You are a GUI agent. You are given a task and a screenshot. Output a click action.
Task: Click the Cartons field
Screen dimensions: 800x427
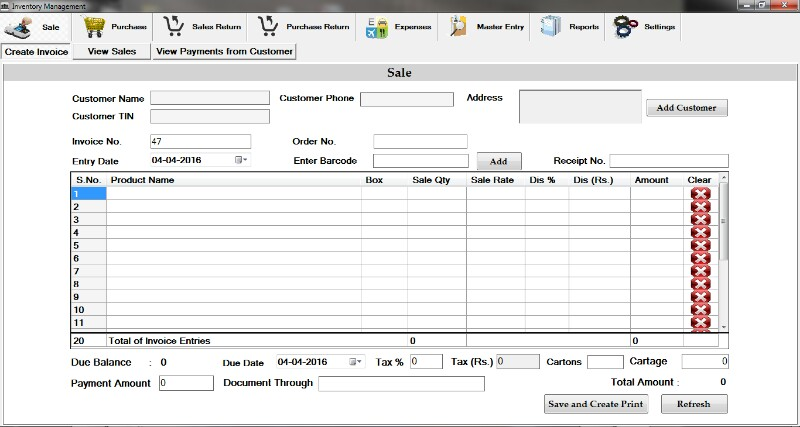pyautogui.click(x=605, y=362)
